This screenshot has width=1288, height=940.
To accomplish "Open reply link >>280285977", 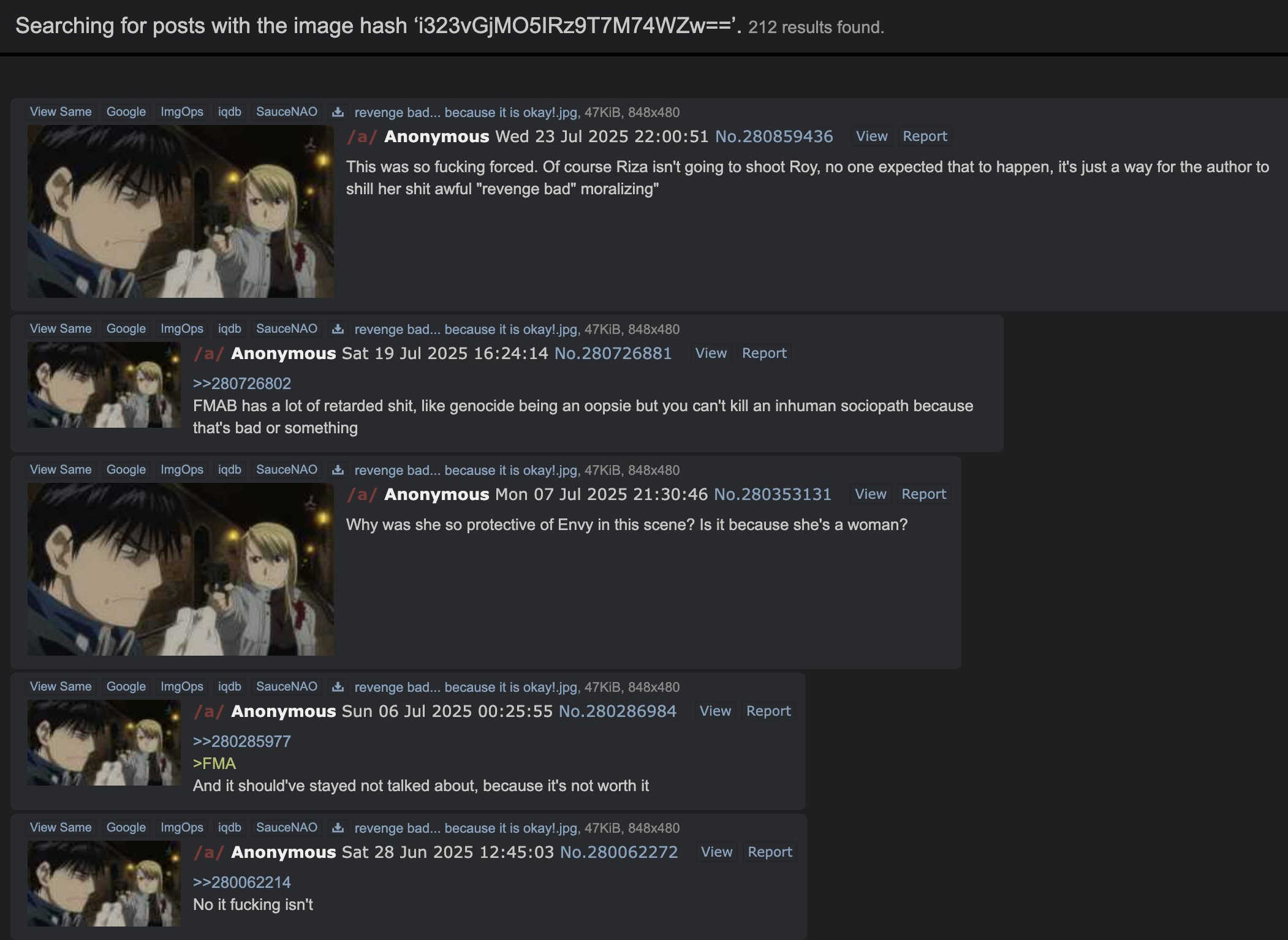I will pyautogui.click(x=242, y=741).
